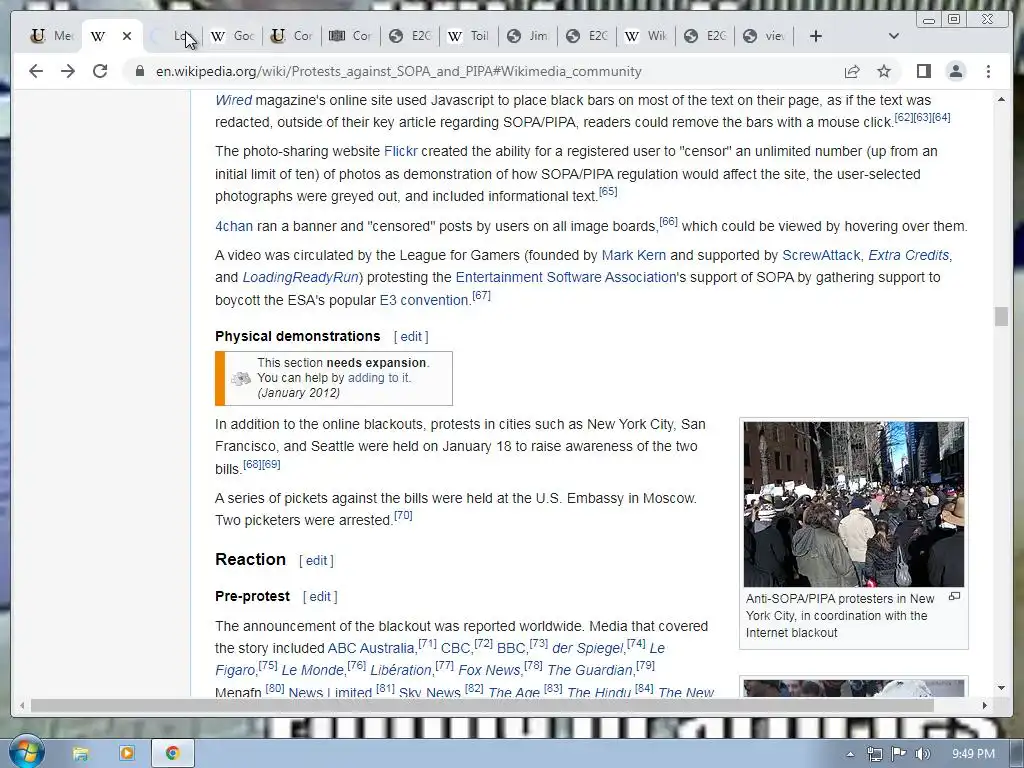Switch to the 'Cor' tab with book icon

point(351,36)
